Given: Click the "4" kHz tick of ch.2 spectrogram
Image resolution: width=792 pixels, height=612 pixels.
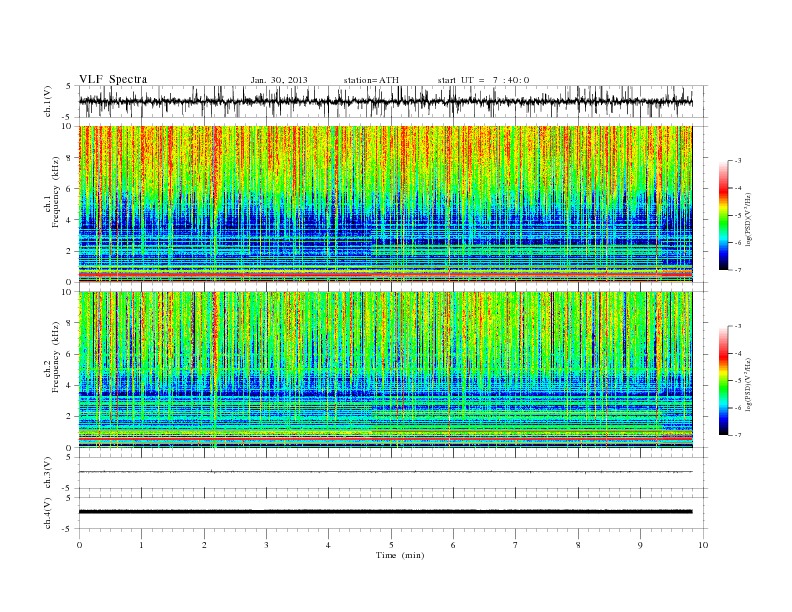Looking at the screenshot, I should click(x=70, y=386).
